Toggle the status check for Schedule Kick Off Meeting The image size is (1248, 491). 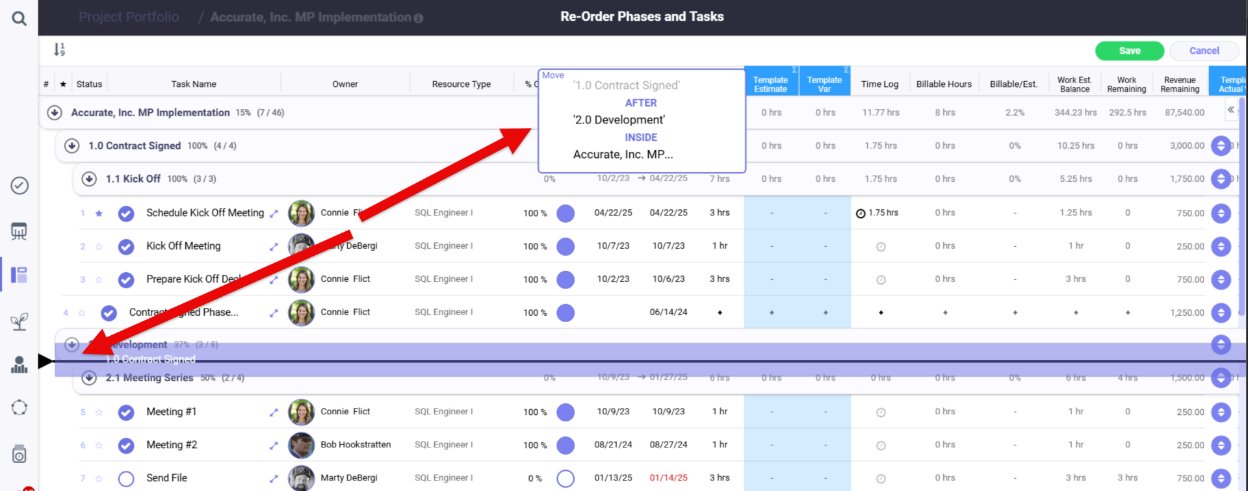coord(126,213)
